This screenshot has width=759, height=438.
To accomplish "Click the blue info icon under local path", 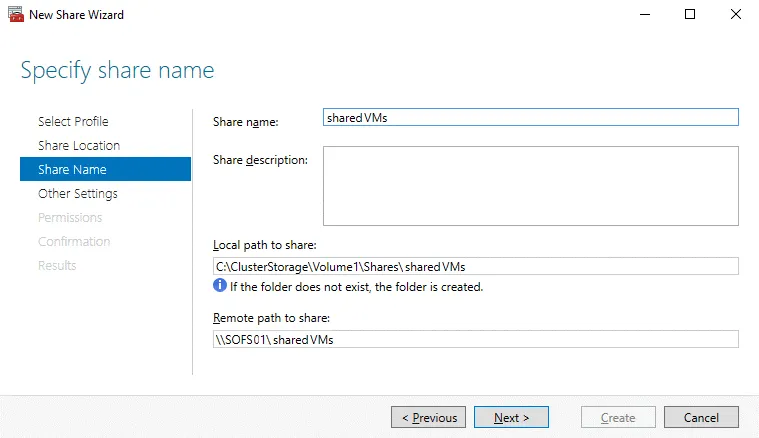I will 220,287.
